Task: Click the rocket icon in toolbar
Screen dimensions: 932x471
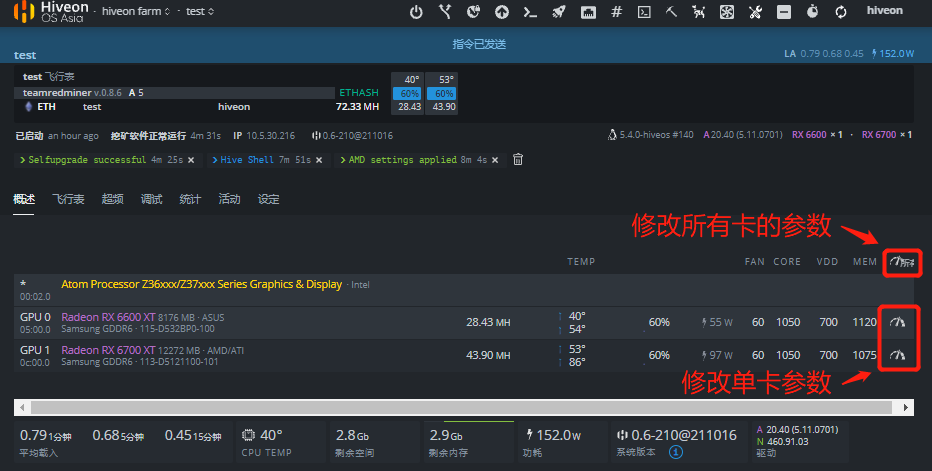Action: 559,12
